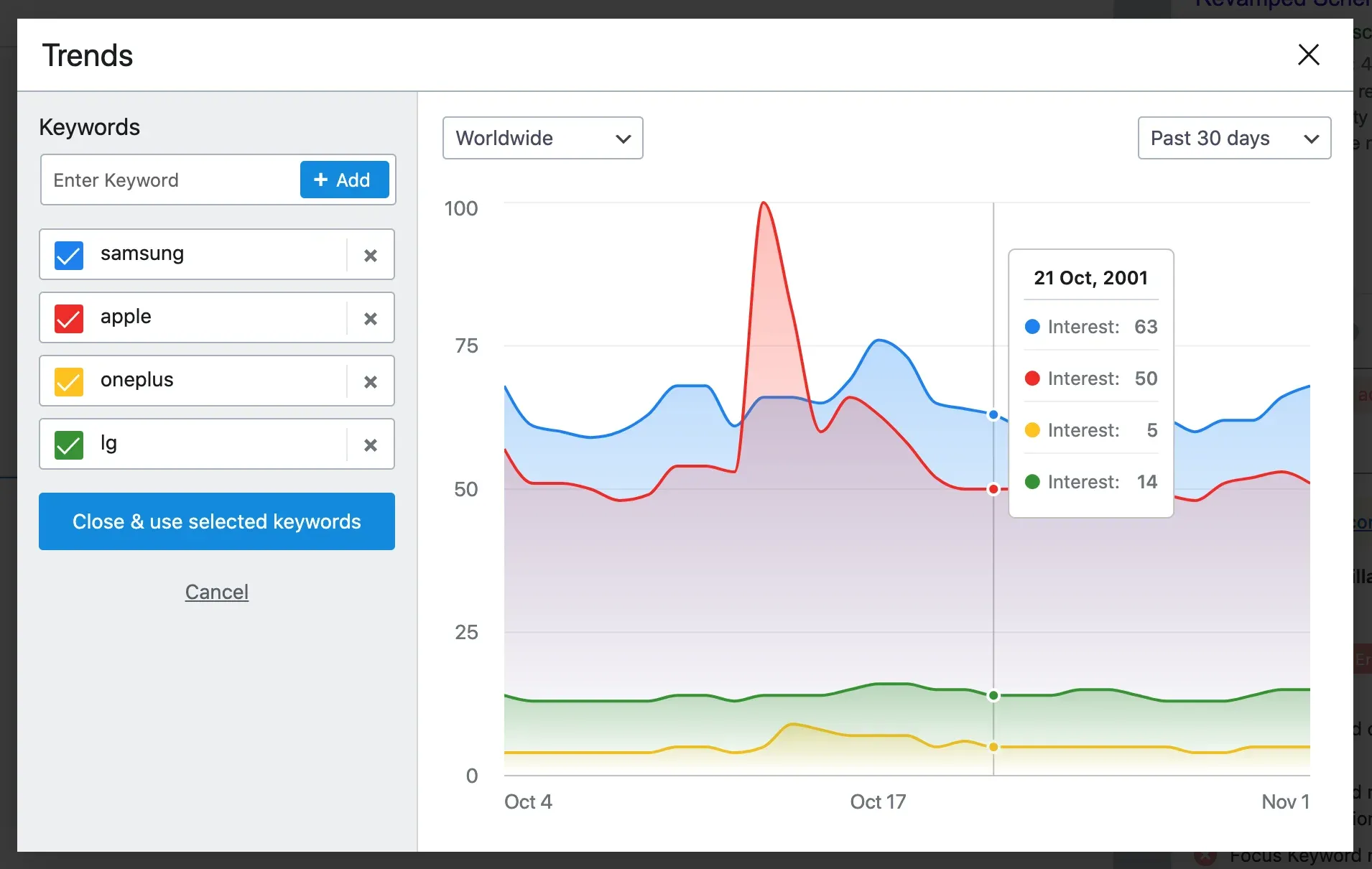Remove the apple keyword from the list
The height and width of the screenshot is (869, 1372).
(371, 318)
